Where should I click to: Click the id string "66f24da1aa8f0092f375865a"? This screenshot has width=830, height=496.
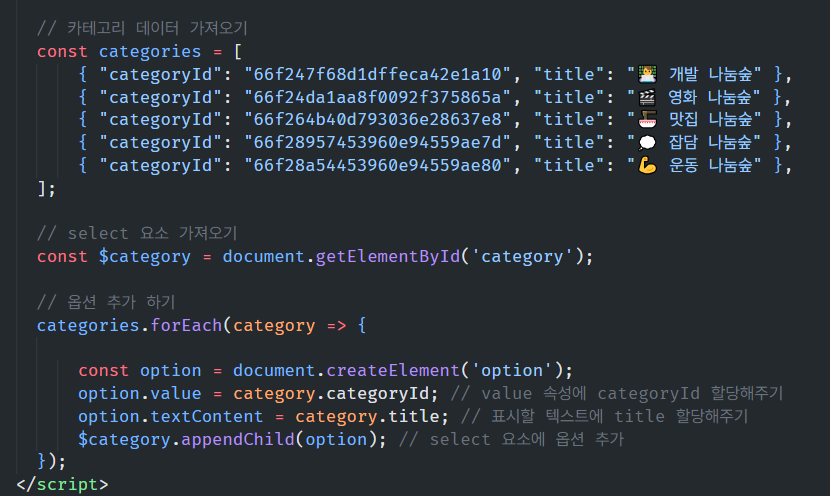pos(378,97)
